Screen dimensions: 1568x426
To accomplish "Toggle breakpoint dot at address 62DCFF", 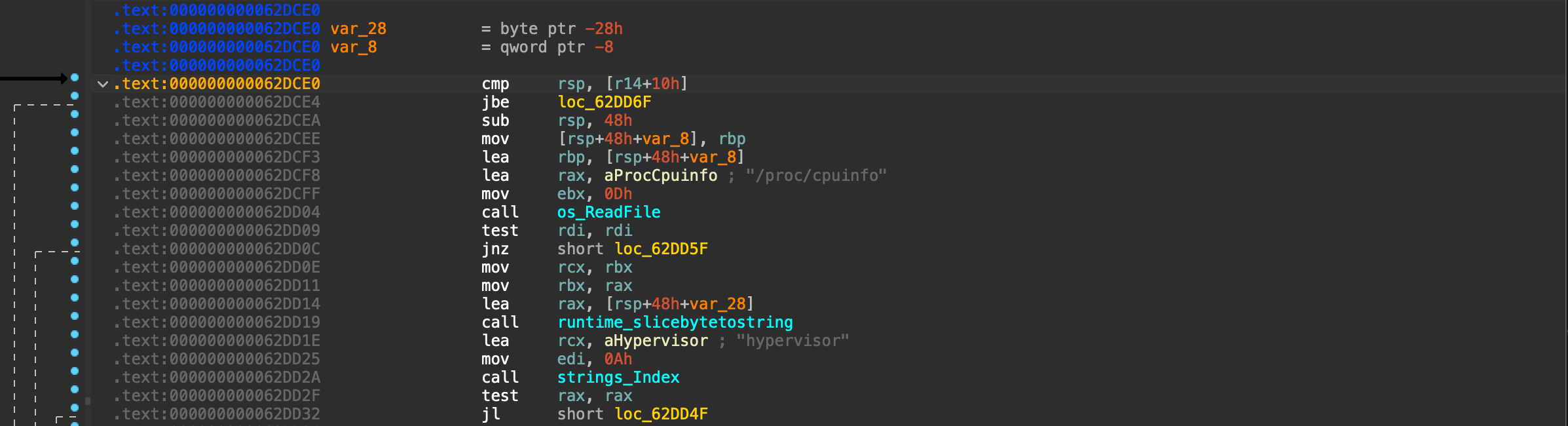I will click(75, 187).
